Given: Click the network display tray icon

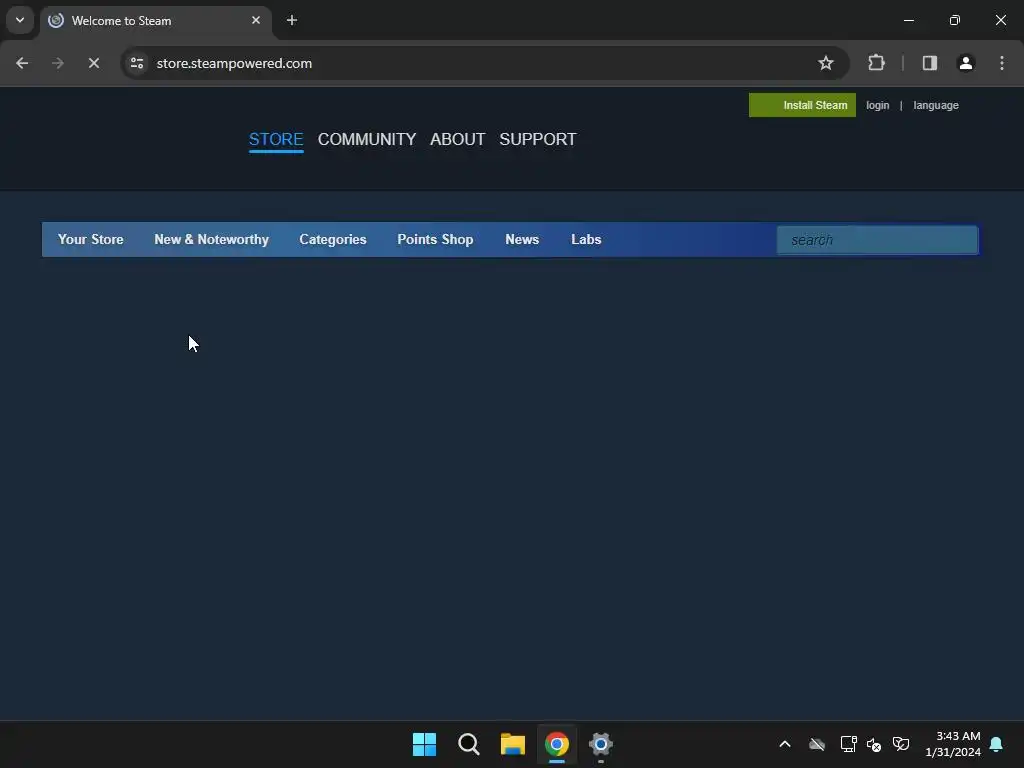Looking at the screenshot, I should [848, 744].
